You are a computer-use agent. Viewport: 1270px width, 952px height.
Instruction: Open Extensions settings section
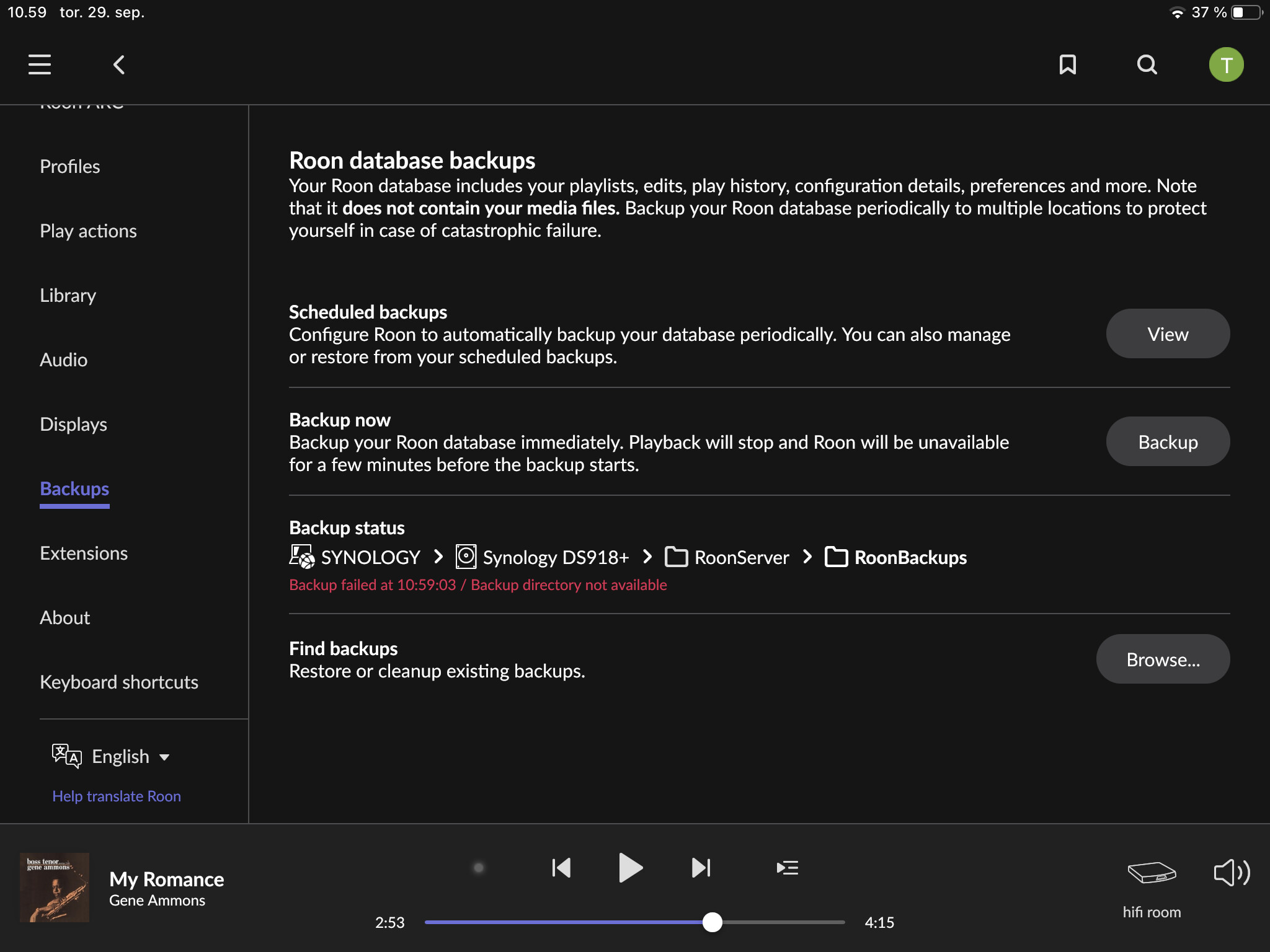(x=84, y=553)
